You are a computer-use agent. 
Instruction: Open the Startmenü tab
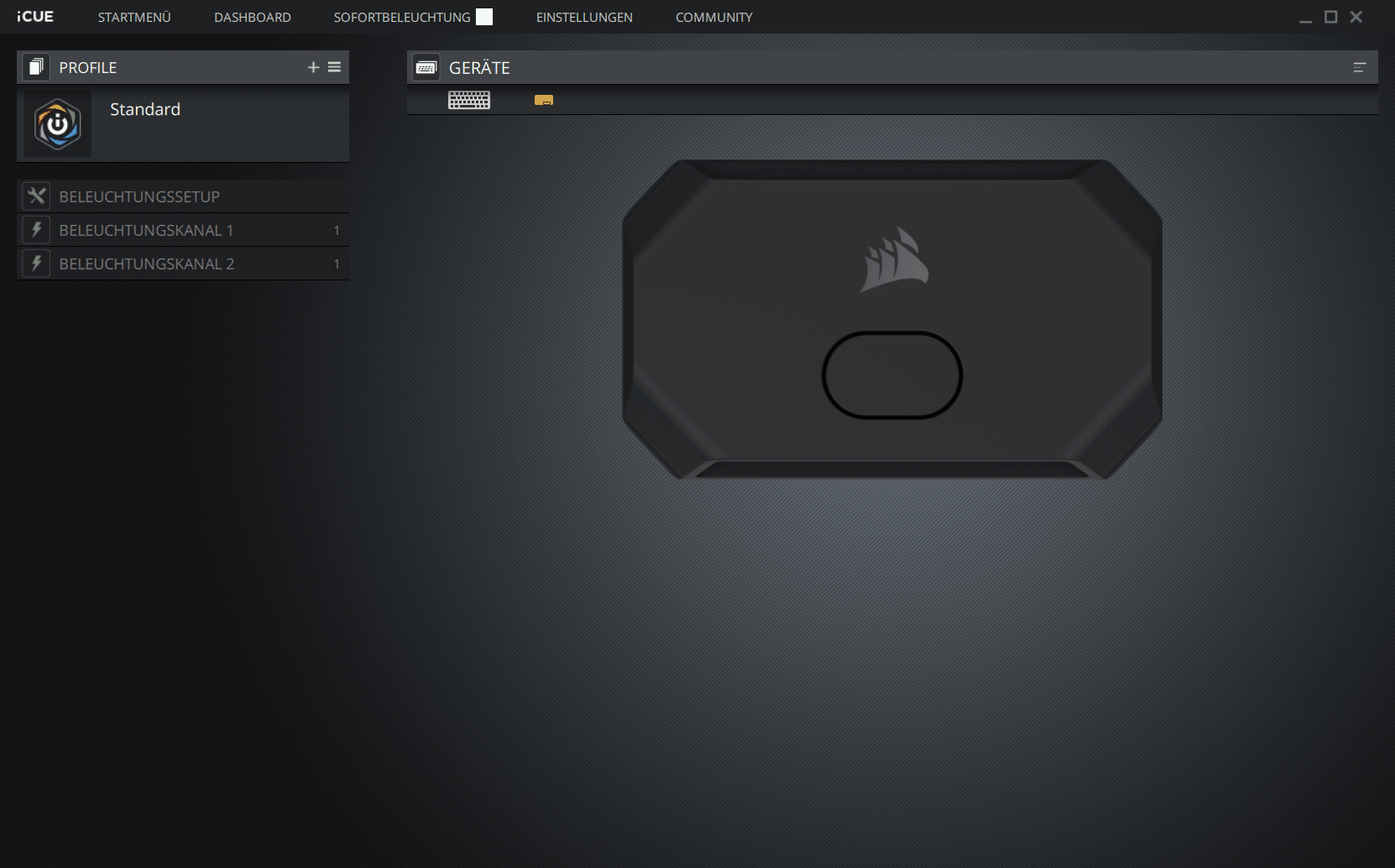point(134,17)
